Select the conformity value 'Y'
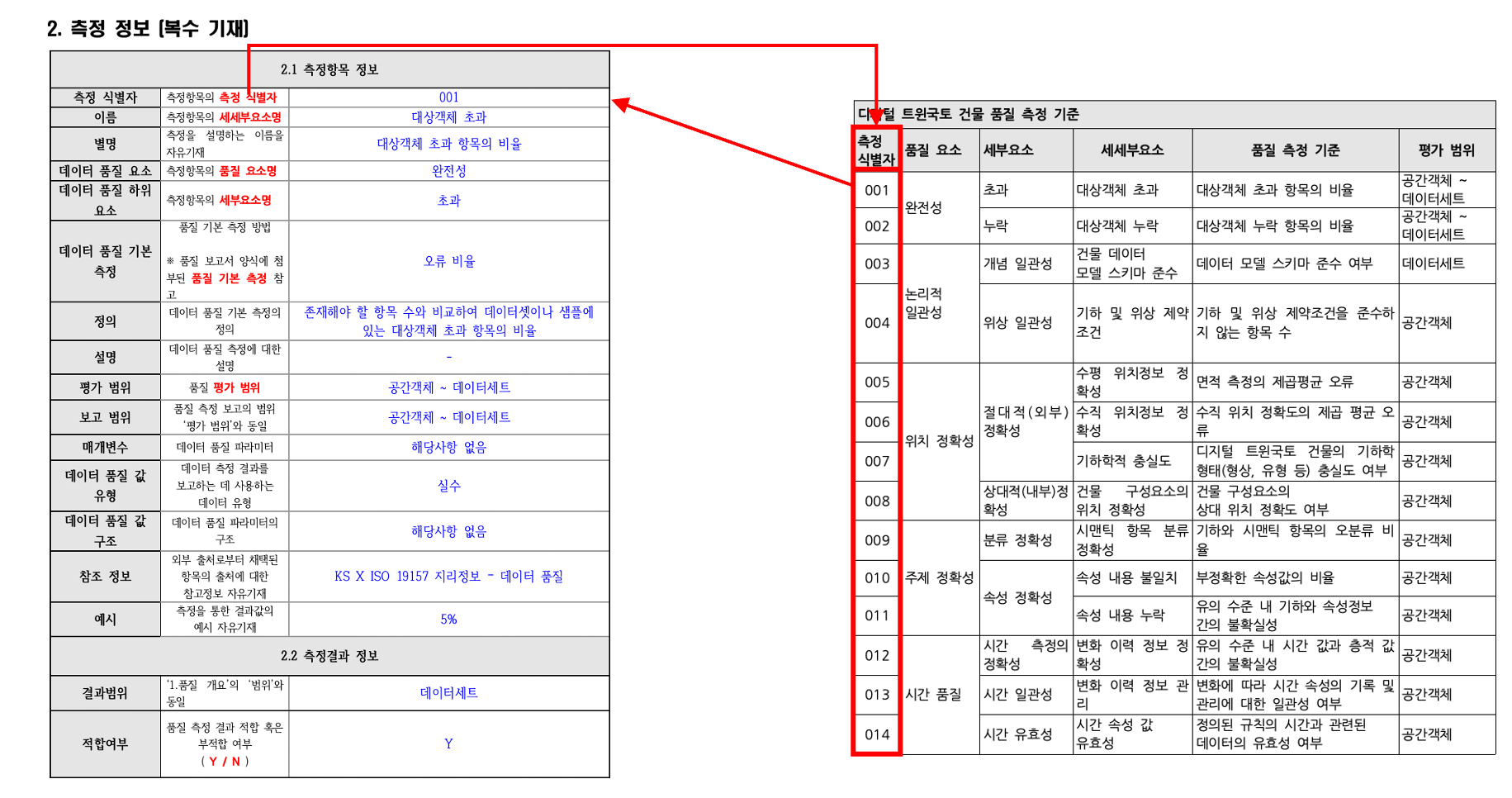This screenshot has height=798, width=1512. 448,744
